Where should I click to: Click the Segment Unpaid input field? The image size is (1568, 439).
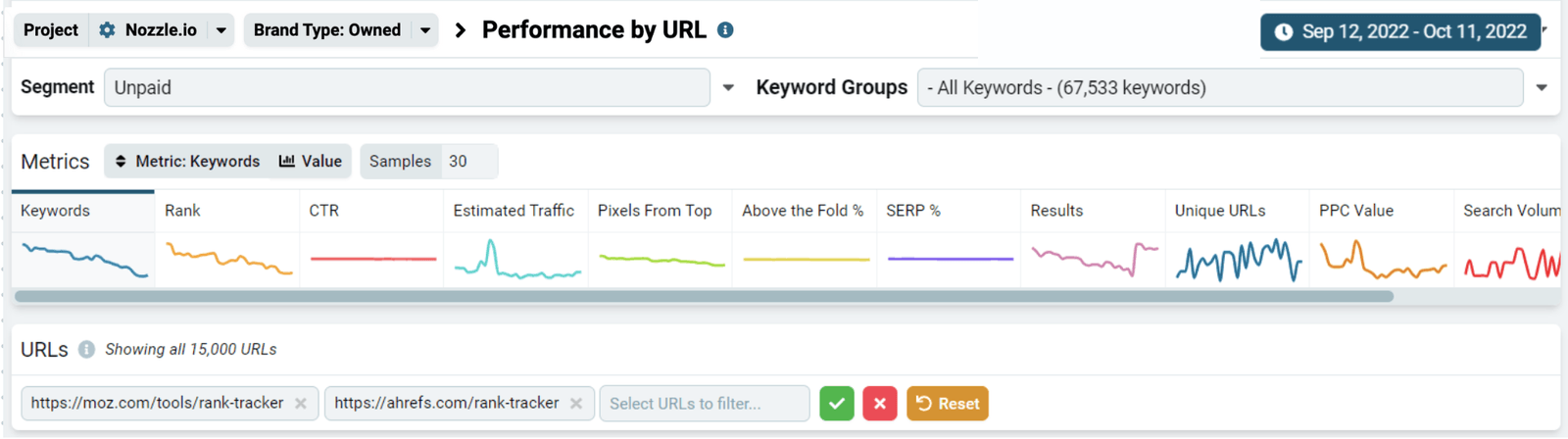click(407, 87)
